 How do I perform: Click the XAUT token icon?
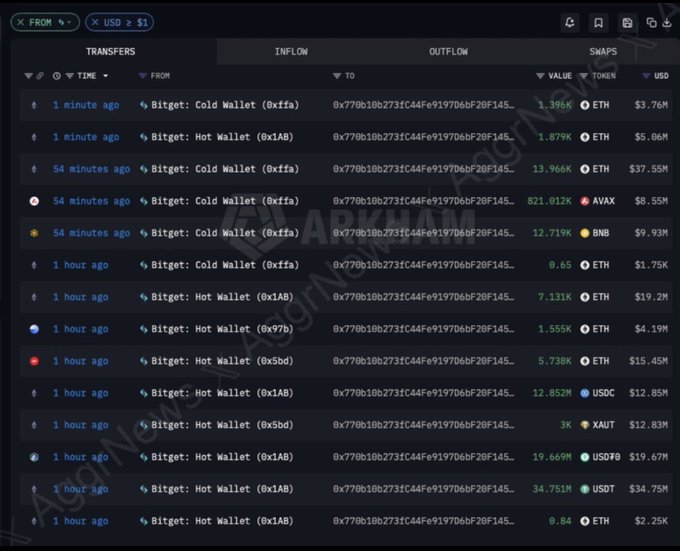point(585,425)
